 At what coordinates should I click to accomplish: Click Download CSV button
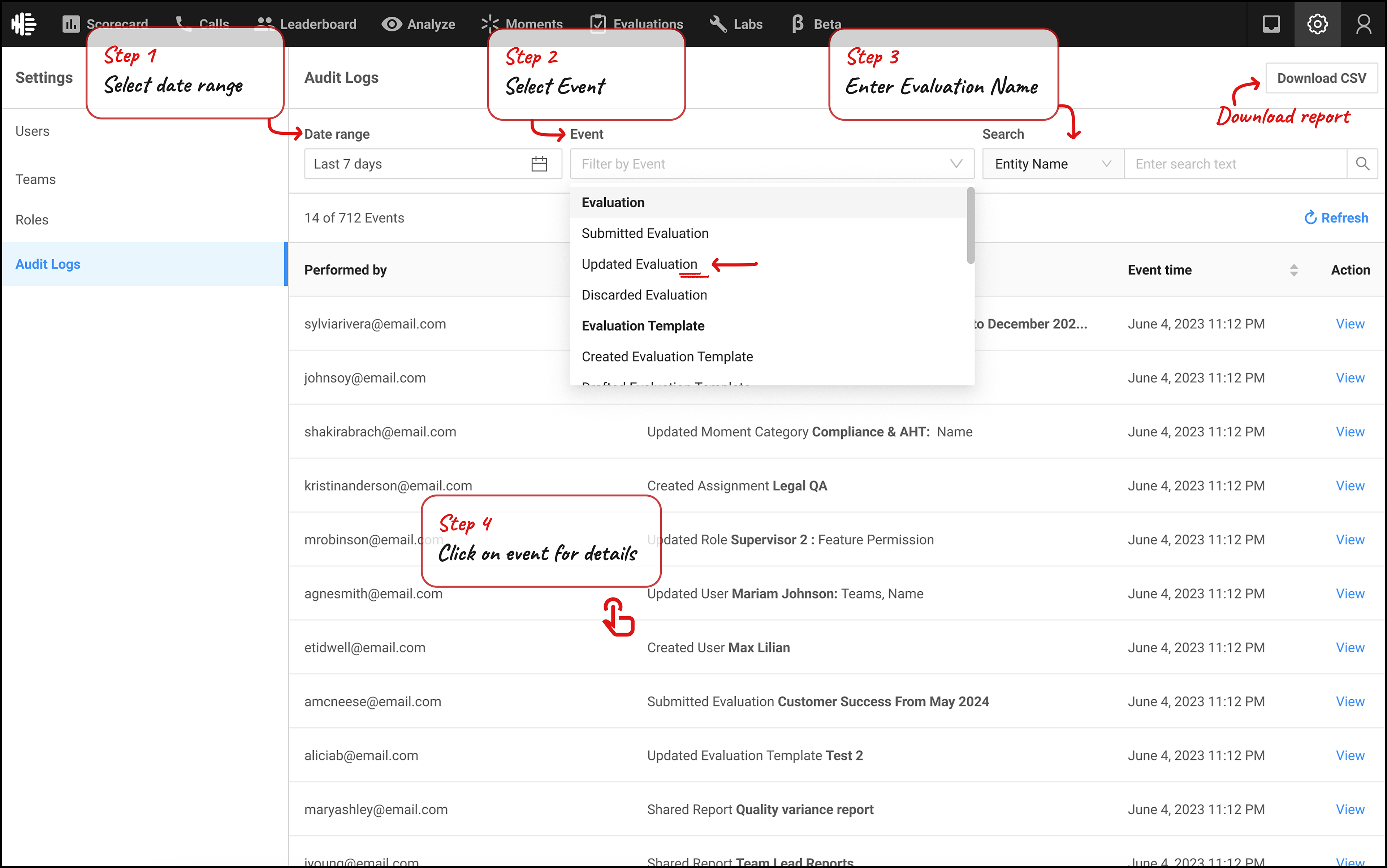1321,78
